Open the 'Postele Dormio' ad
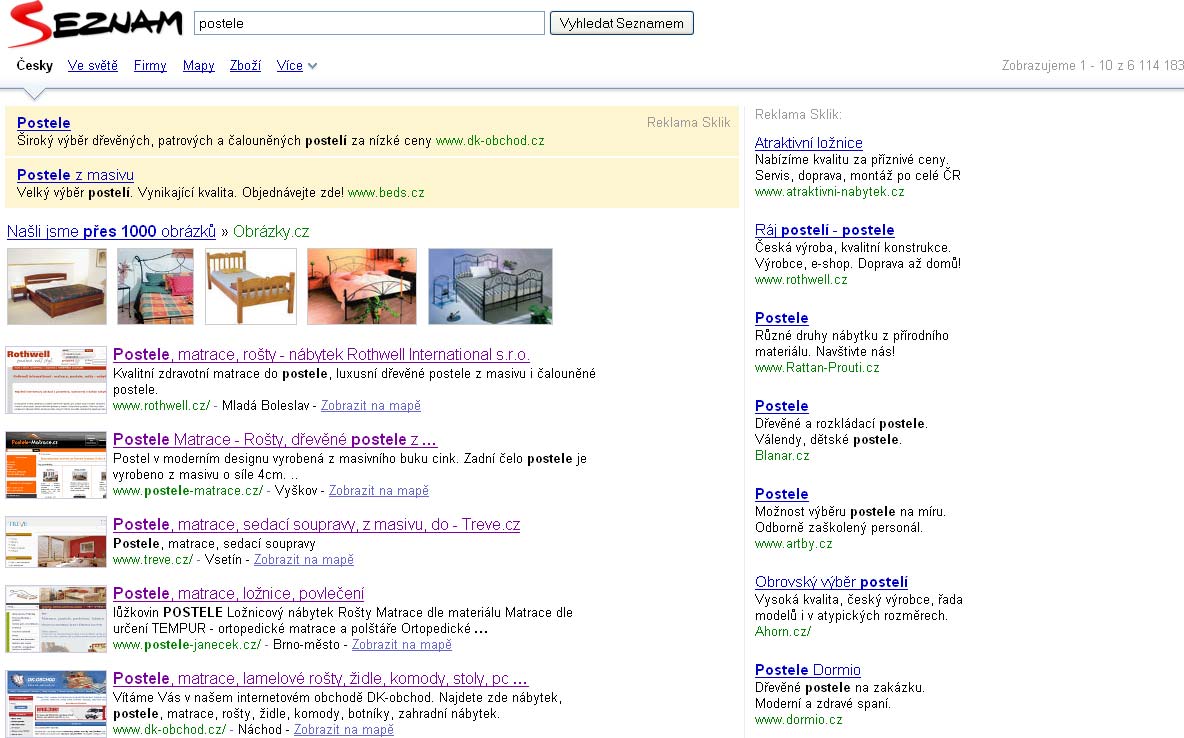 tap(808, 670)
